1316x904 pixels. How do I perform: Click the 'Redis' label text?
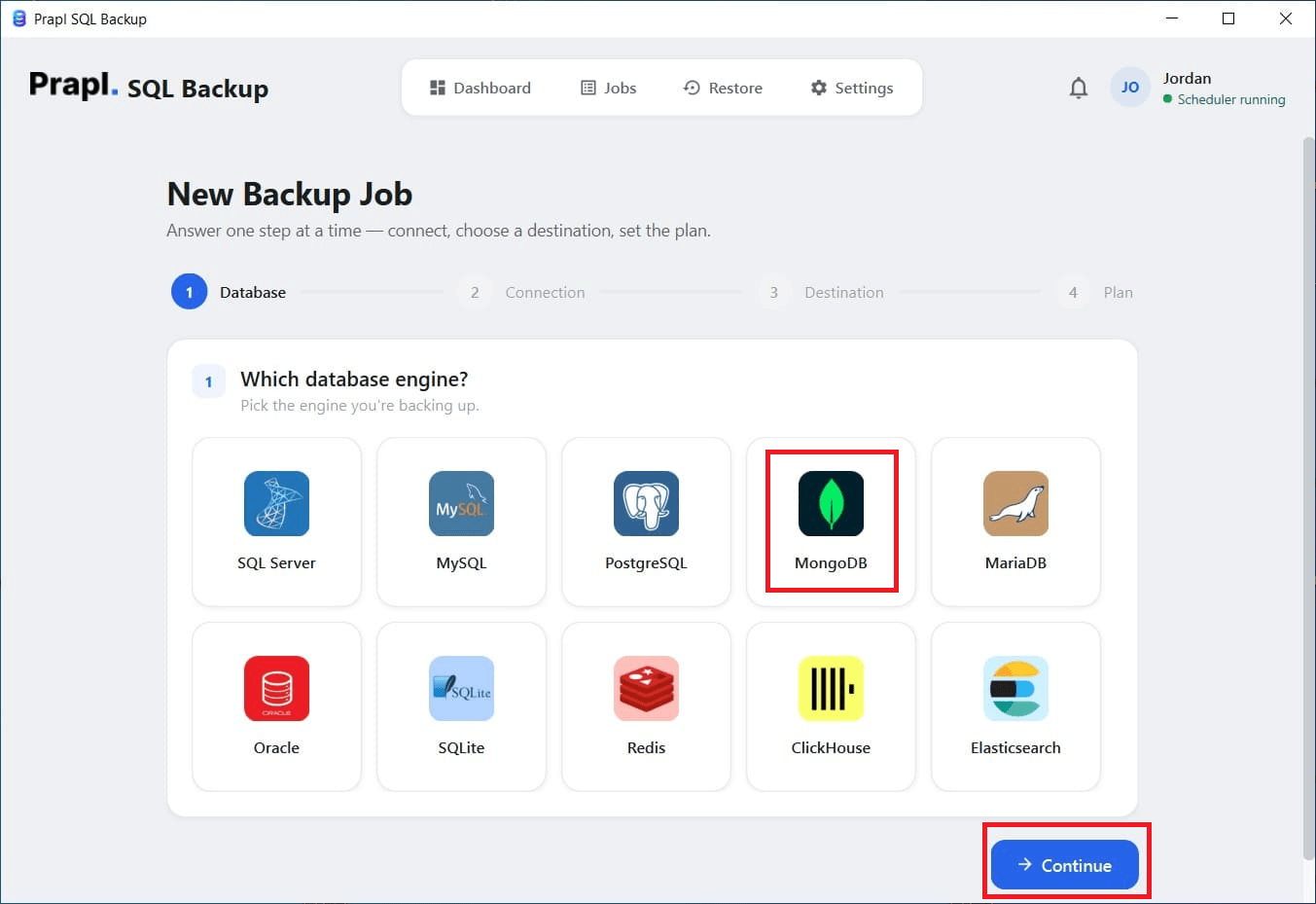646,747
